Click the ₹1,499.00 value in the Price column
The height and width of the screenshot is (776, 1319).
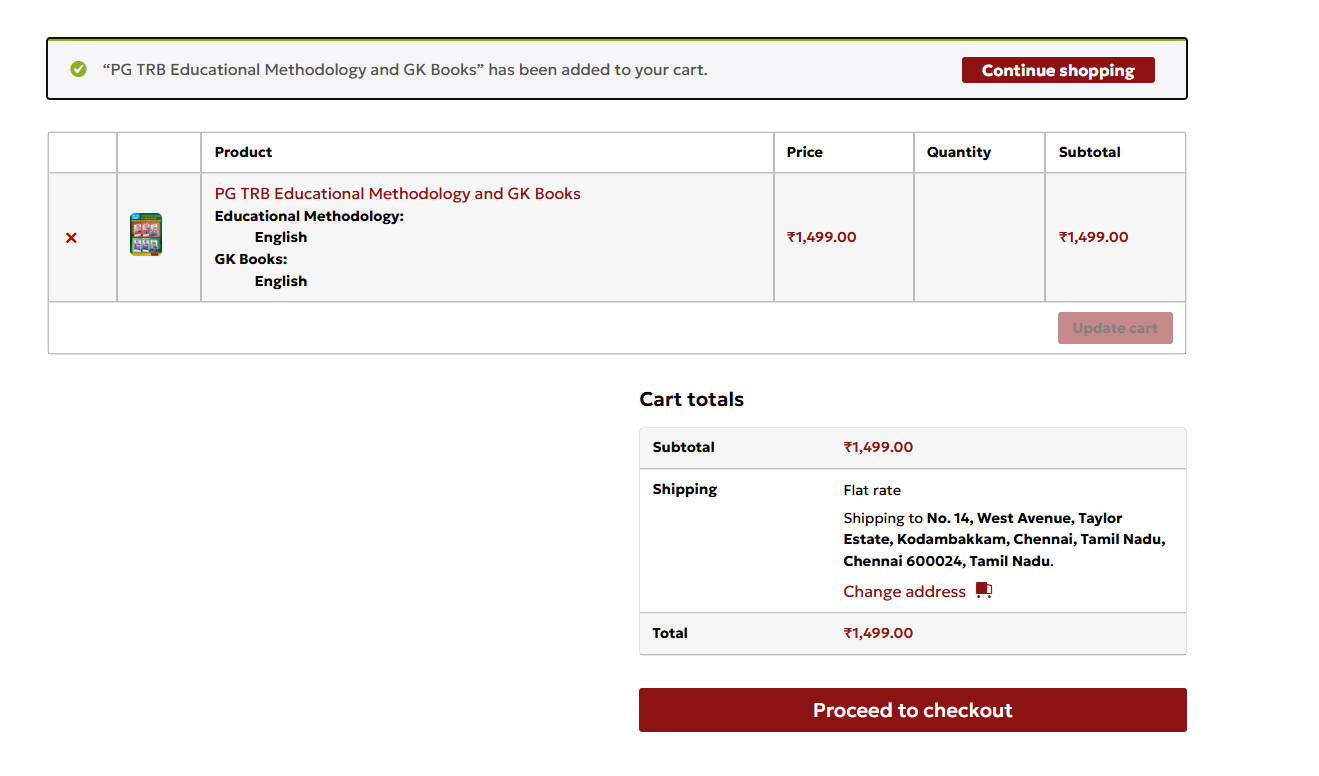tap(822, 237)
